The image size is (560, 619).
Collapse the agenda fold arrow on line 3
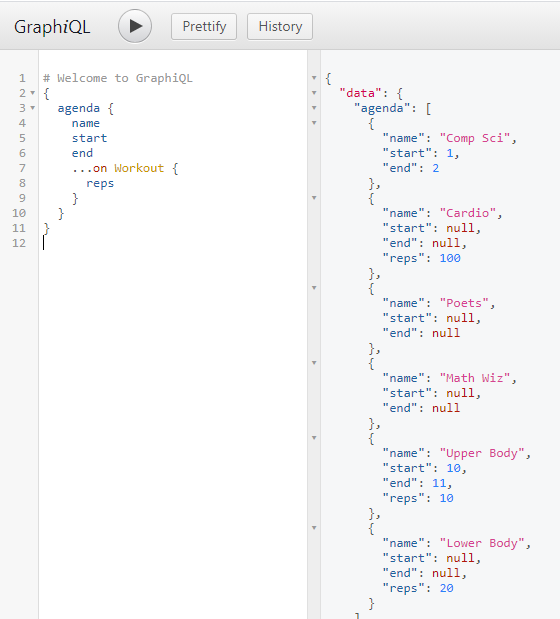tap(33, 108)
